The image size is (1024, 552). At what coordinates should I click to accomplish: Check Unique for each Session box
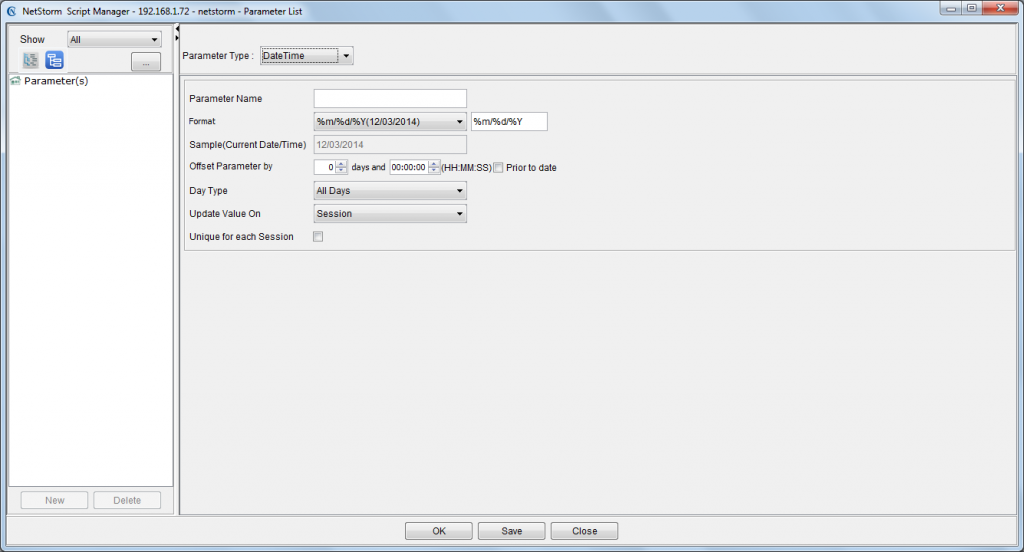click(318, 237)
